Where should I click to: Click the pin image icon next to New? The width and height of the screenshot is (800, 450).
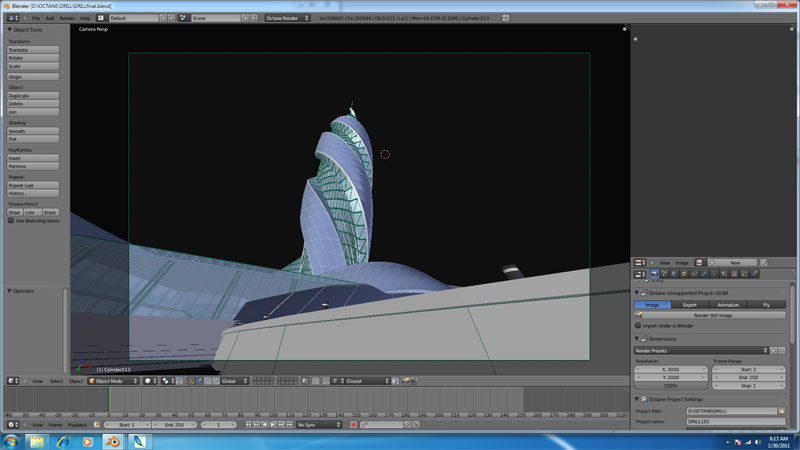tap(764, 262)
